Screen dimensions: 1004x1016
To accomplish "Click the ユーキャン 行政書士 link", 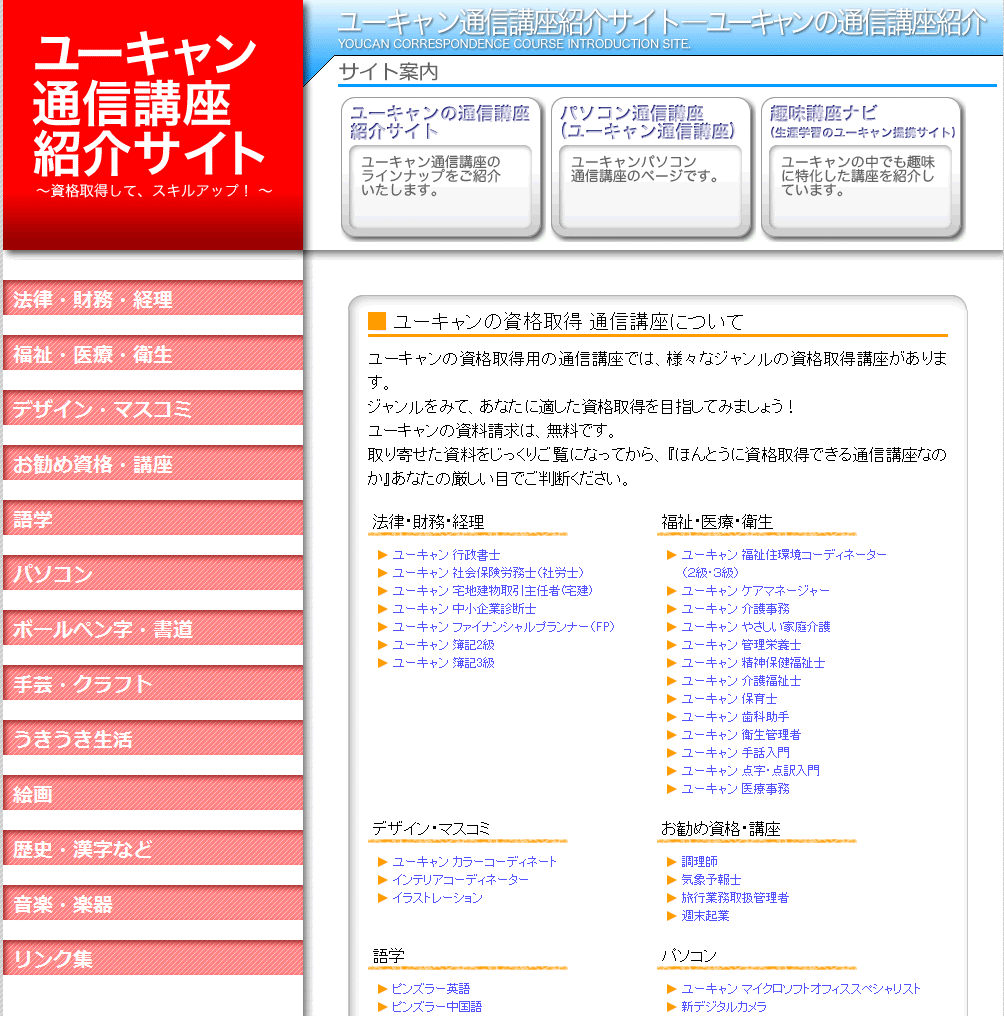I will (x=446, y=555).
